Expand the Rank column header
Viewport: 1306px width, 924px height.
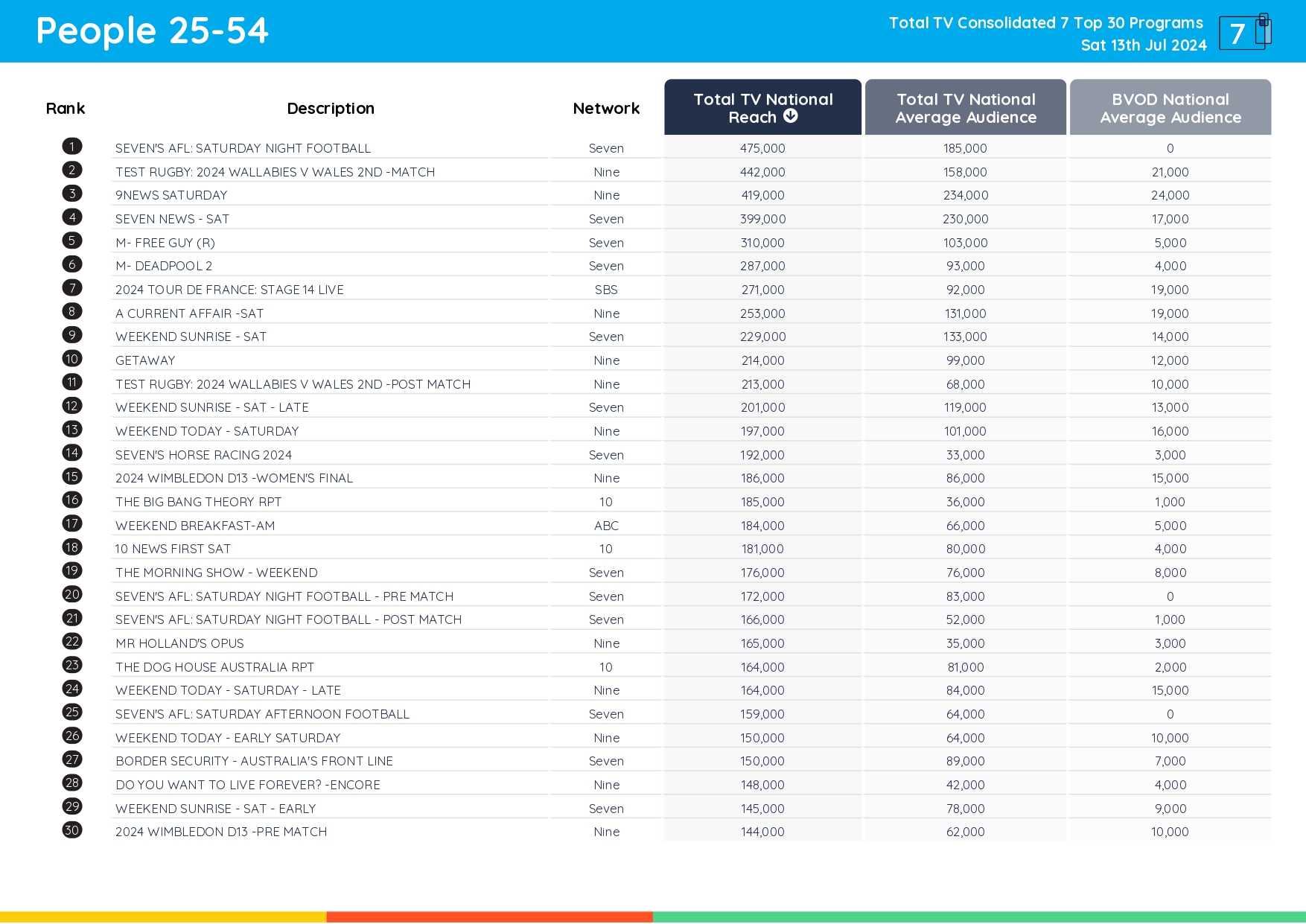pyautogui.click(x=66, y=108)
